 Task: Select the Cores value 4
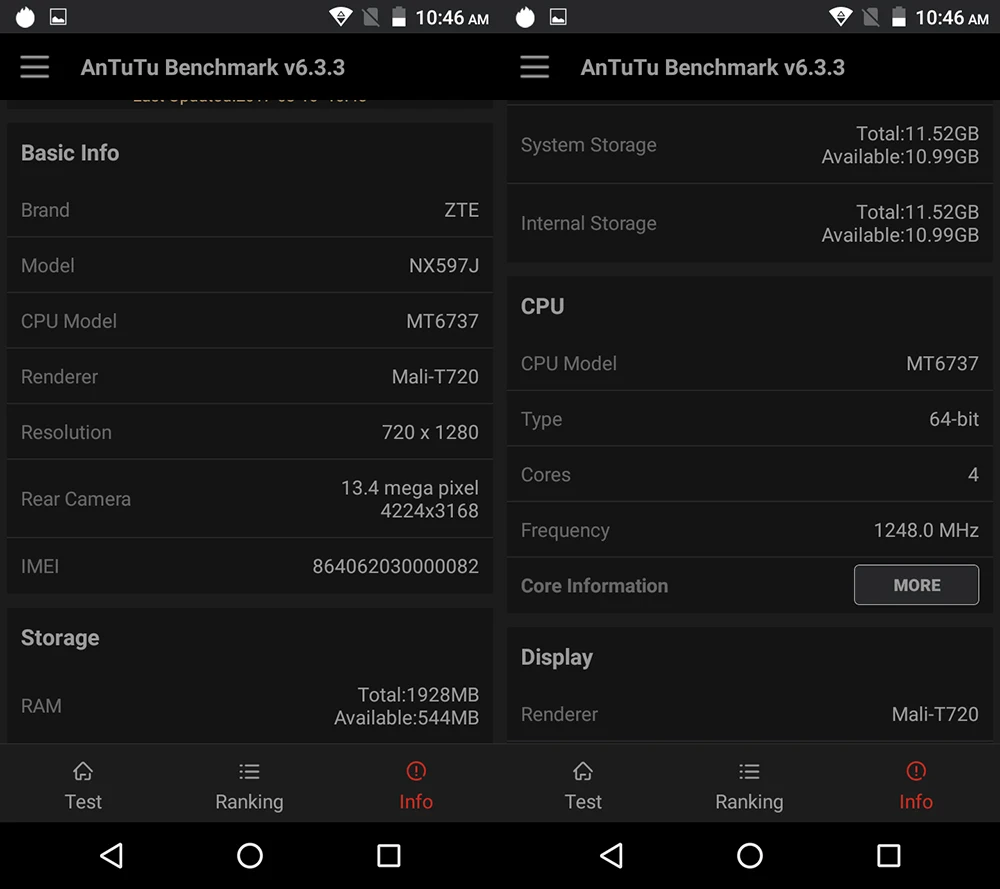(973, 474)
